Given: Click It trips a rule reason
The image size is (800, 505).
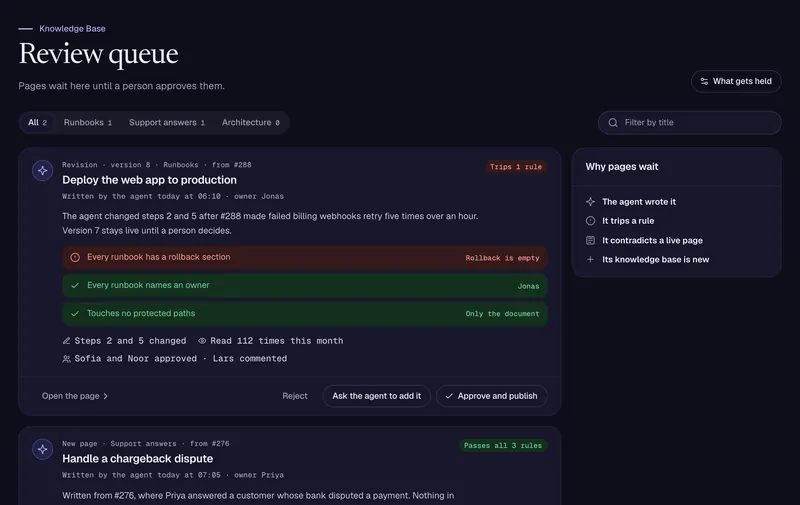Looking at the screenshot, I should pos(628,221).
